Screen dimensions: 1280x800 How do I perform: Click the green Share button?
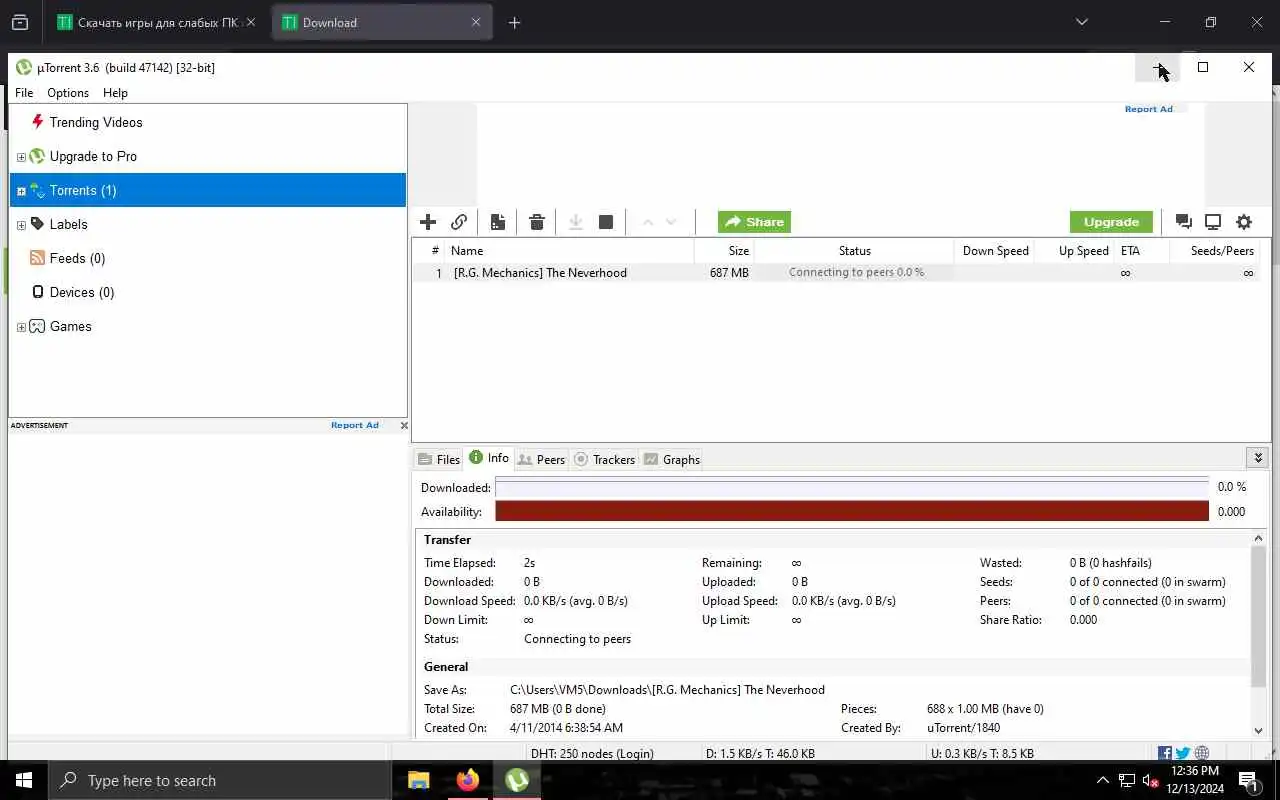(754, 222)
